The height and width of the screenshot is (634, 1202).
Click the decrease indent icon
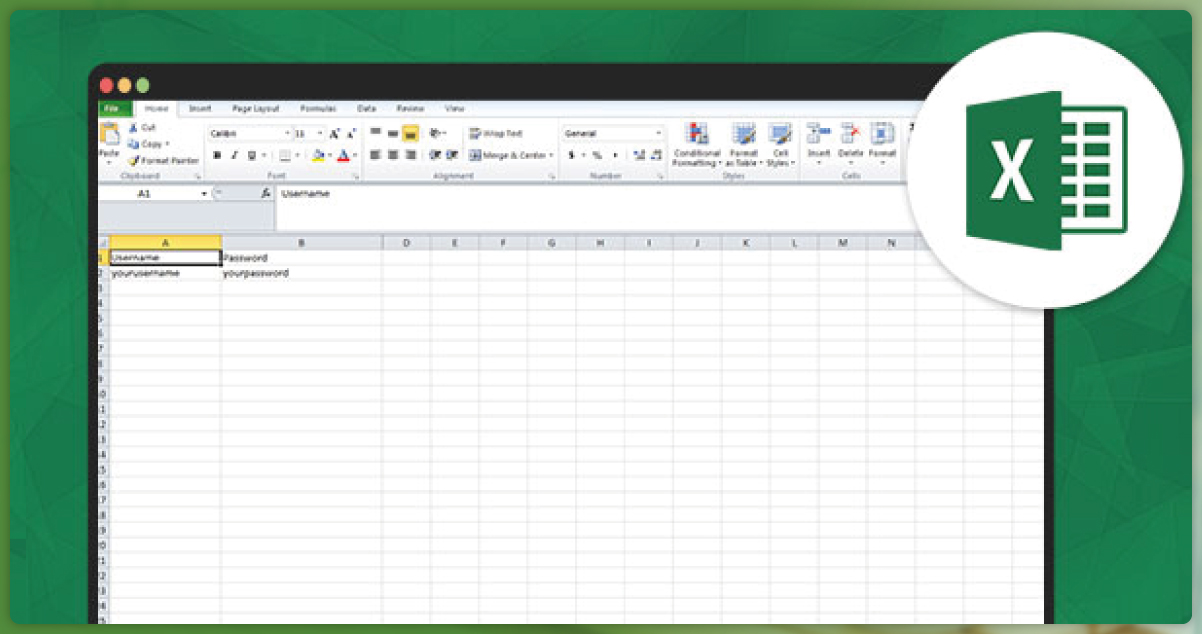tap(435, 155)
